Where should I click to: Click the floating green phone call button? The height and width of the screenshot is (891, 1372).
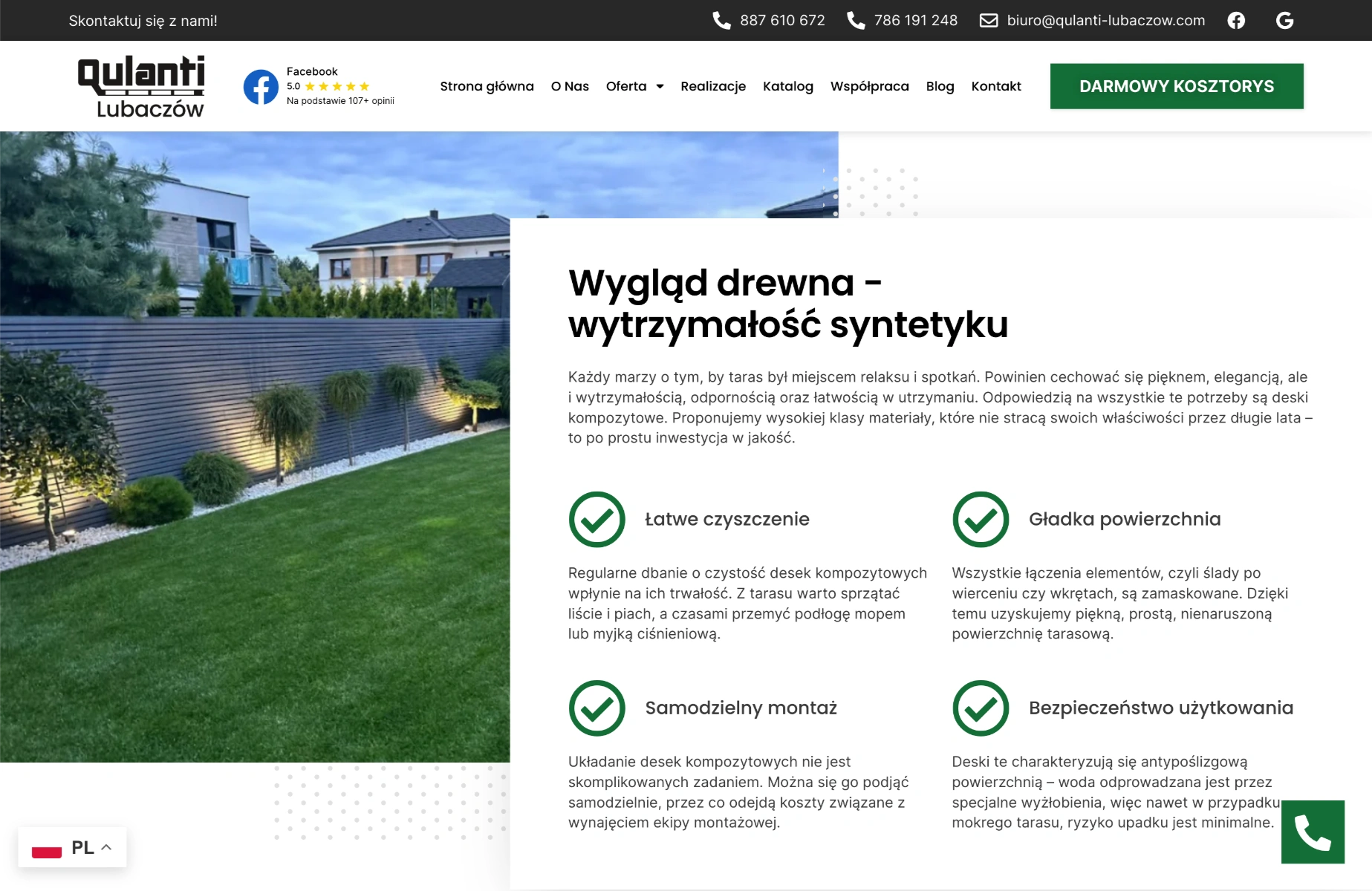tap(1313, 832)
